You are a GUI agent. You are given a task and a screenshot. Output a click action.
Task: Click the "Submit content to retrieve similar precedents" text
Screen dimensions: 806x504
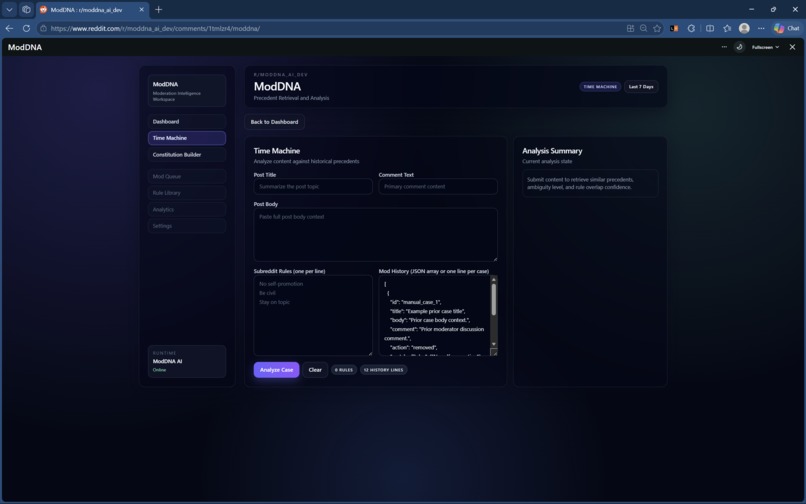tap(580, 179)
